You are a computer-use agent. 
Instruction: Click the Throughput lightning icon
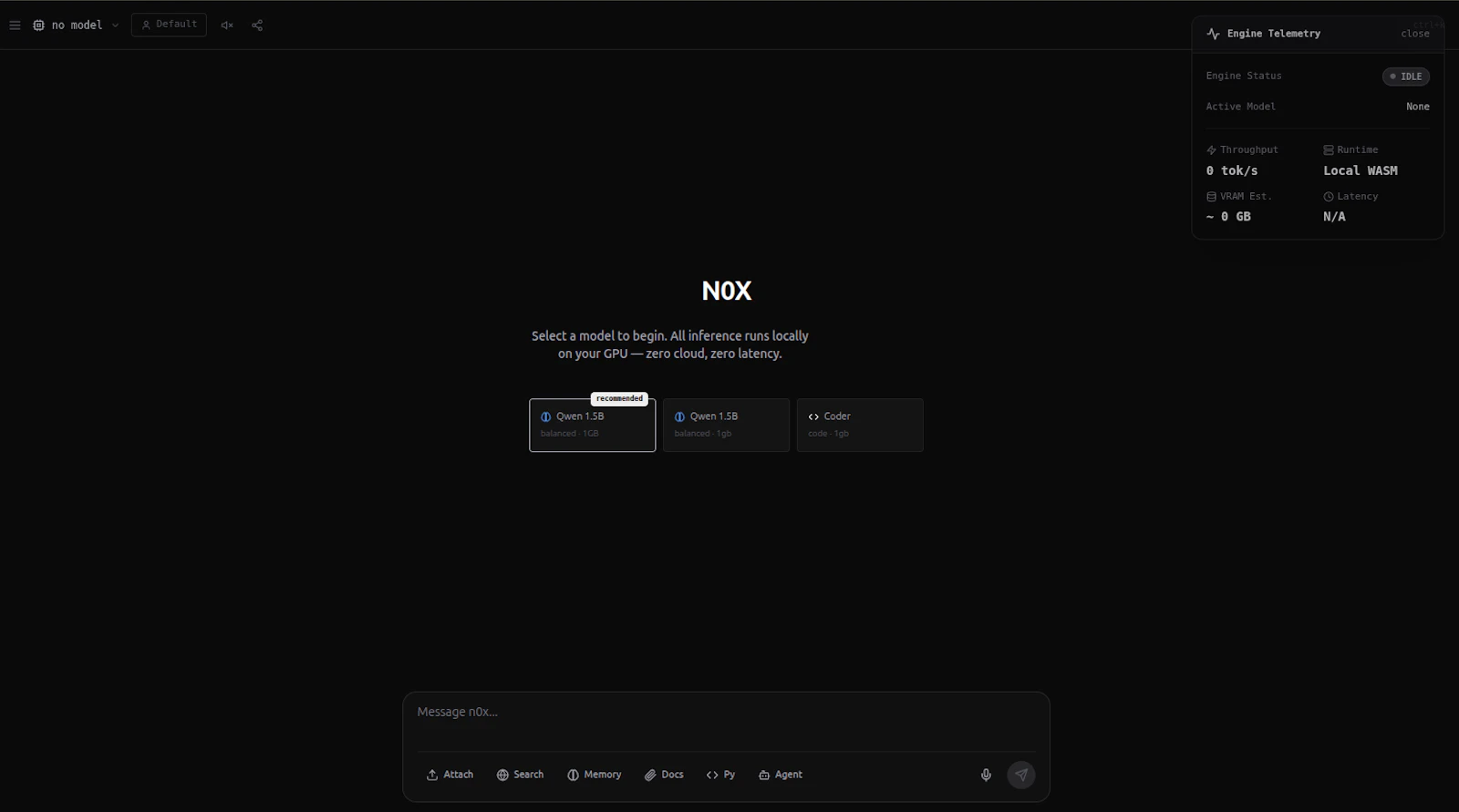[1211, 149]
